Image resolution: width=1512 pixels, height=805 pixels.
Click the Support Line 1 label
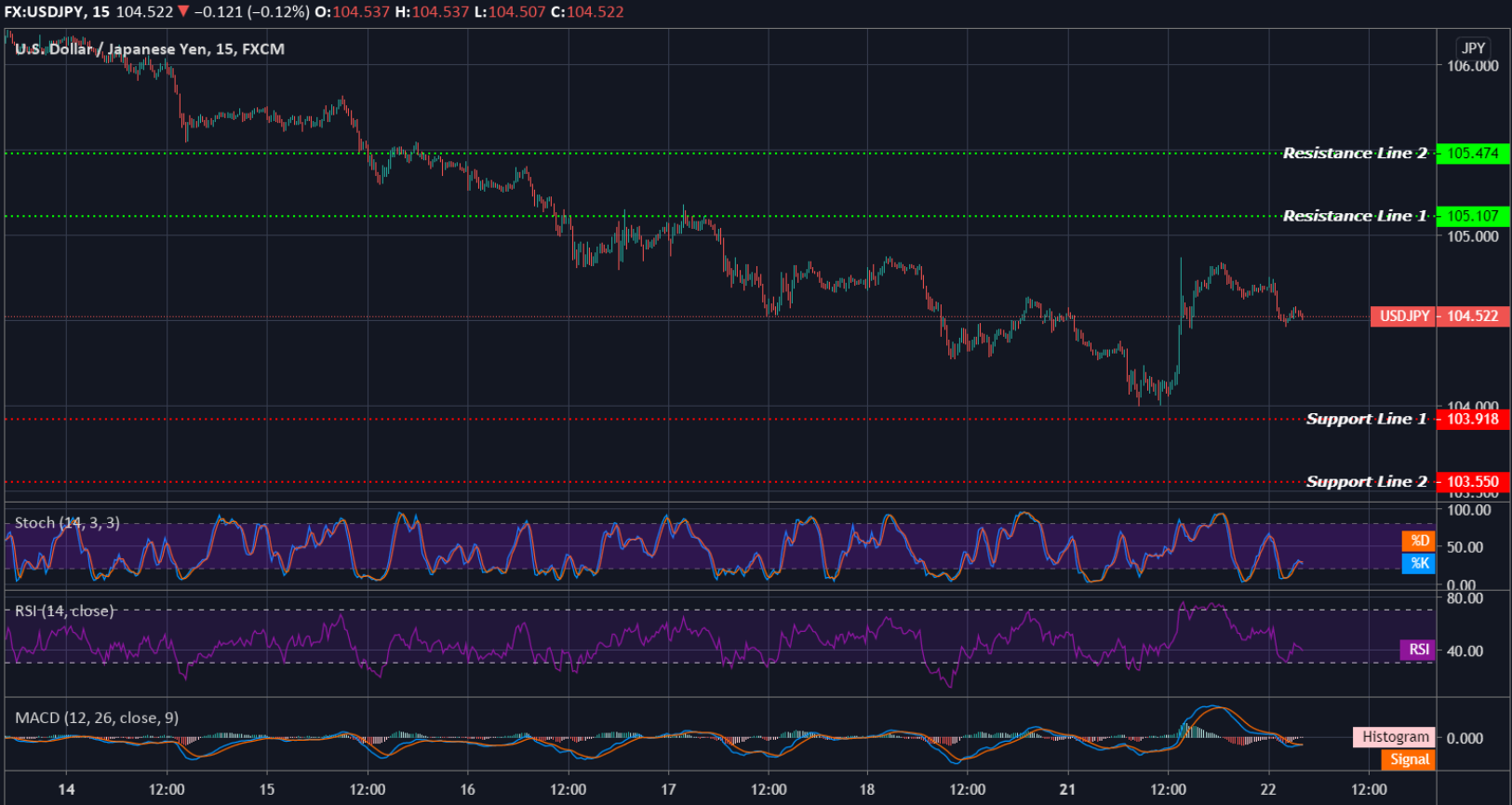1366,419
